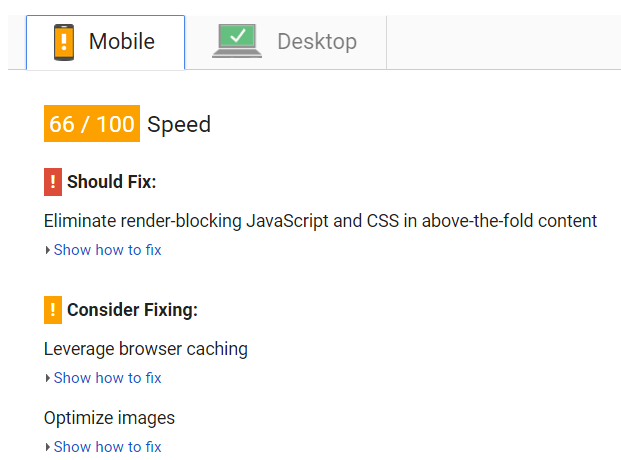Select the Should Fix heading text
Image resolution: width=621 pixels, height=460 pixels.
click(x=112, y=182)
